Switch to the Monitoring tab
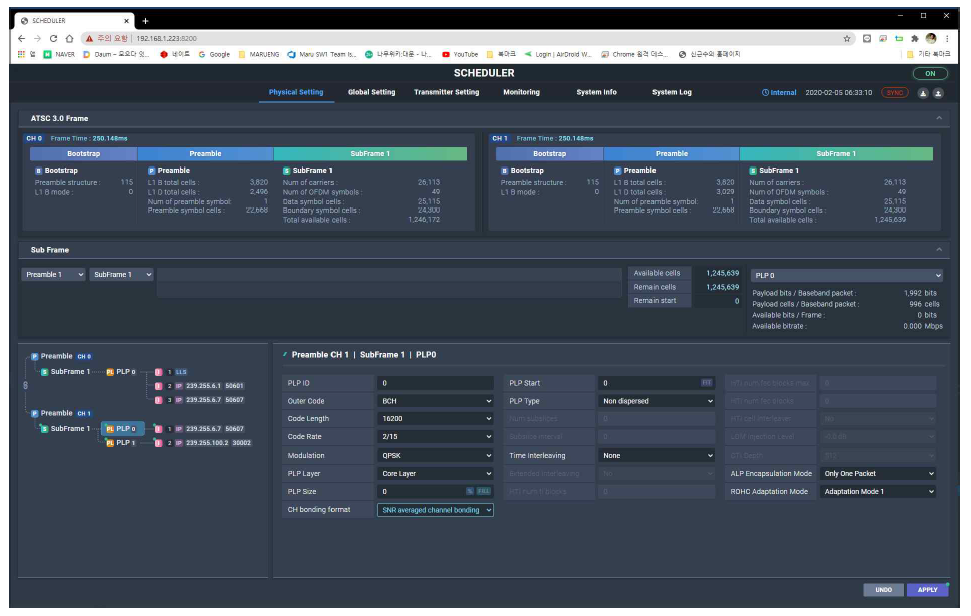 coord(521,92)
